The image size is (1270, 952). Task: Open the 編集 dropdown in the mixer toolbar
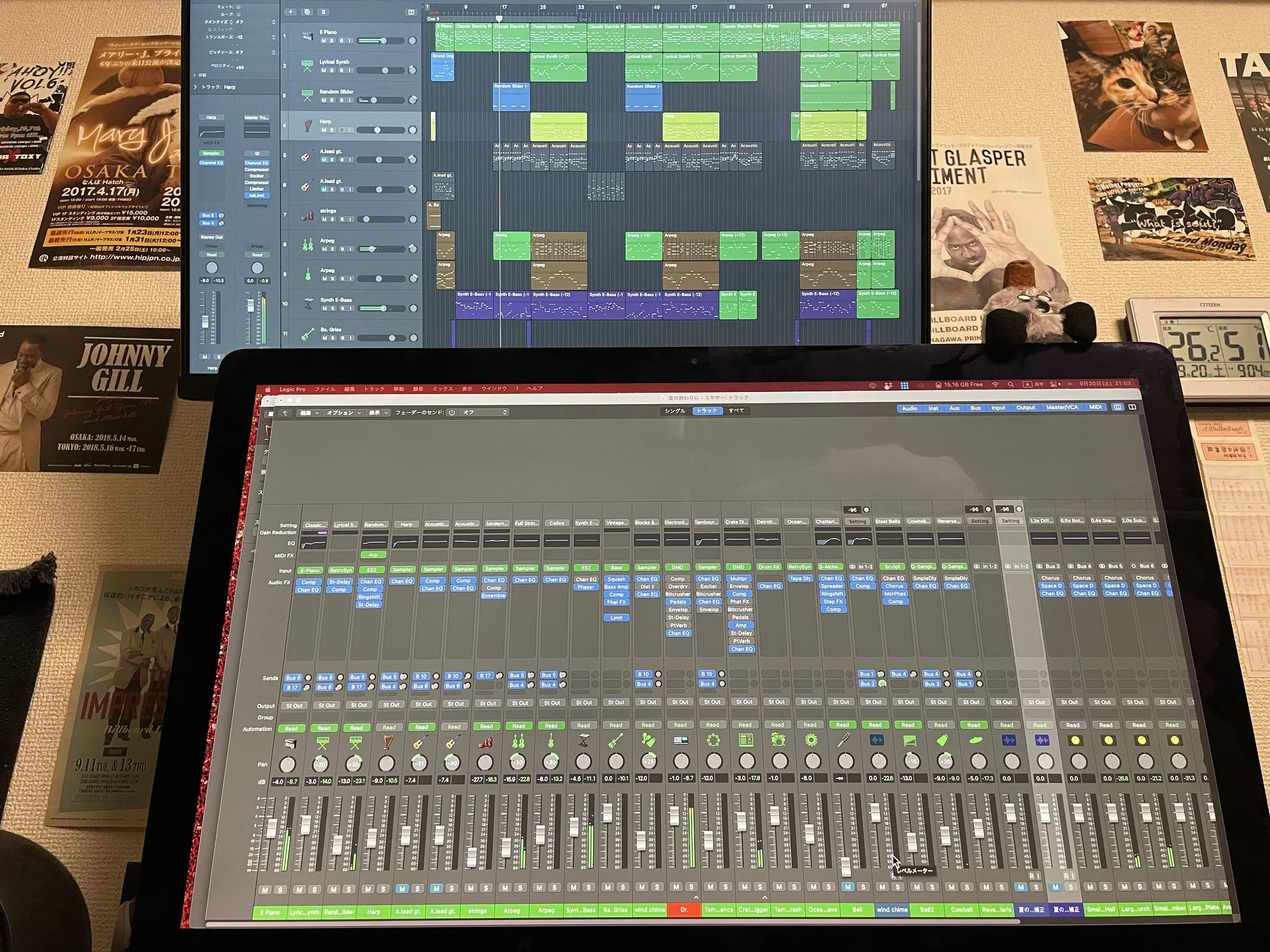[x=308, y=413]
